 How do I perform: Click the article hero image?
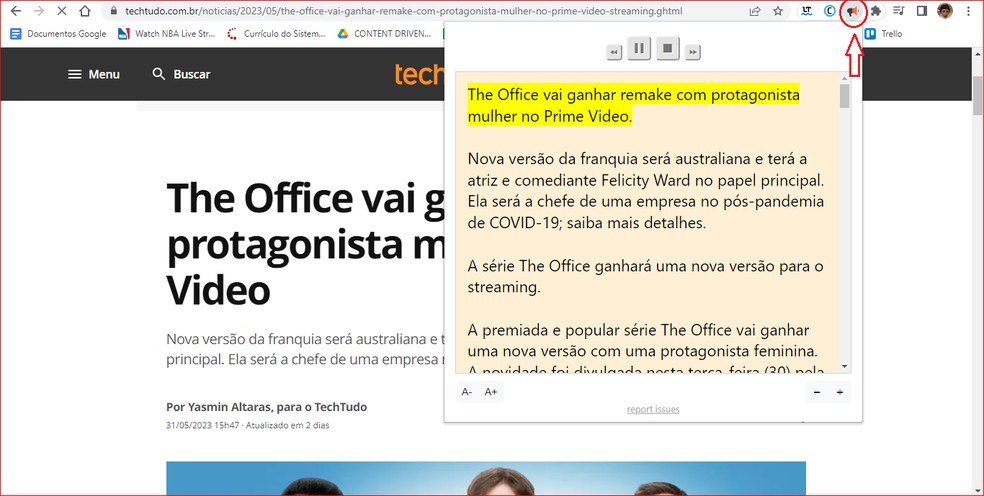pos(486,478)
